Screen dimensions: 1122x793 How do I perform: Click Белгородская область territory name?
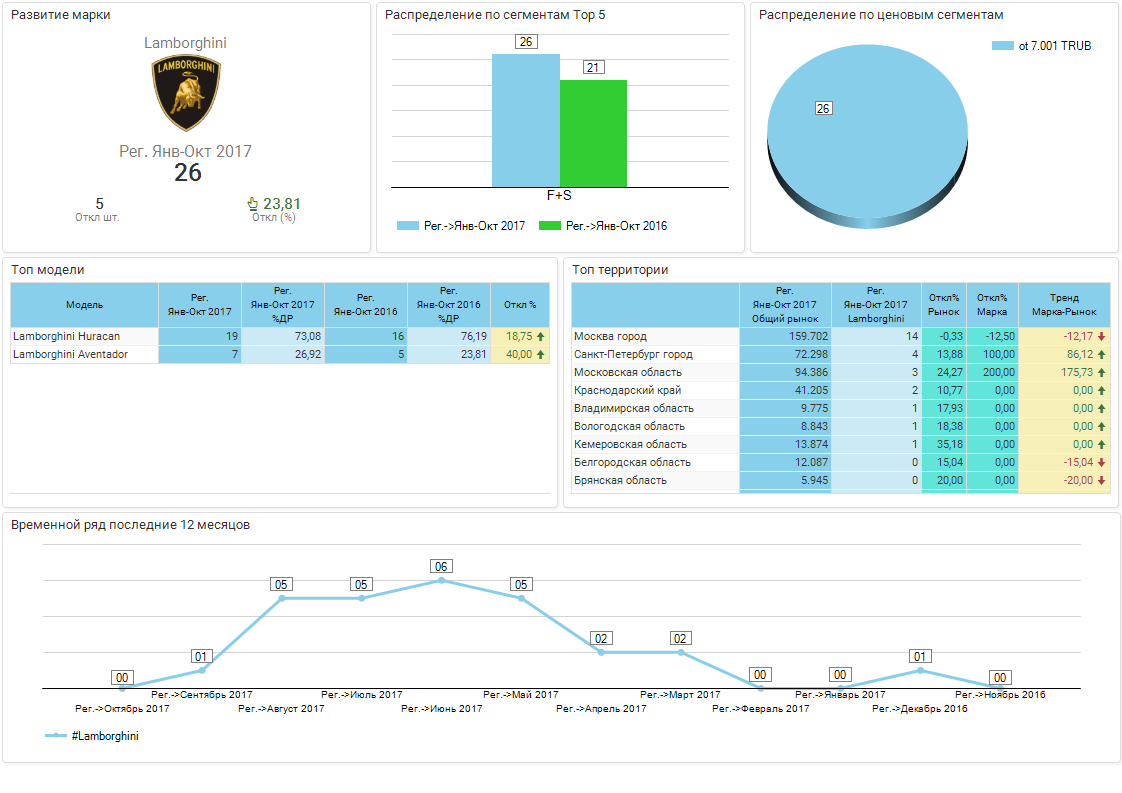(x=633, y=462)
